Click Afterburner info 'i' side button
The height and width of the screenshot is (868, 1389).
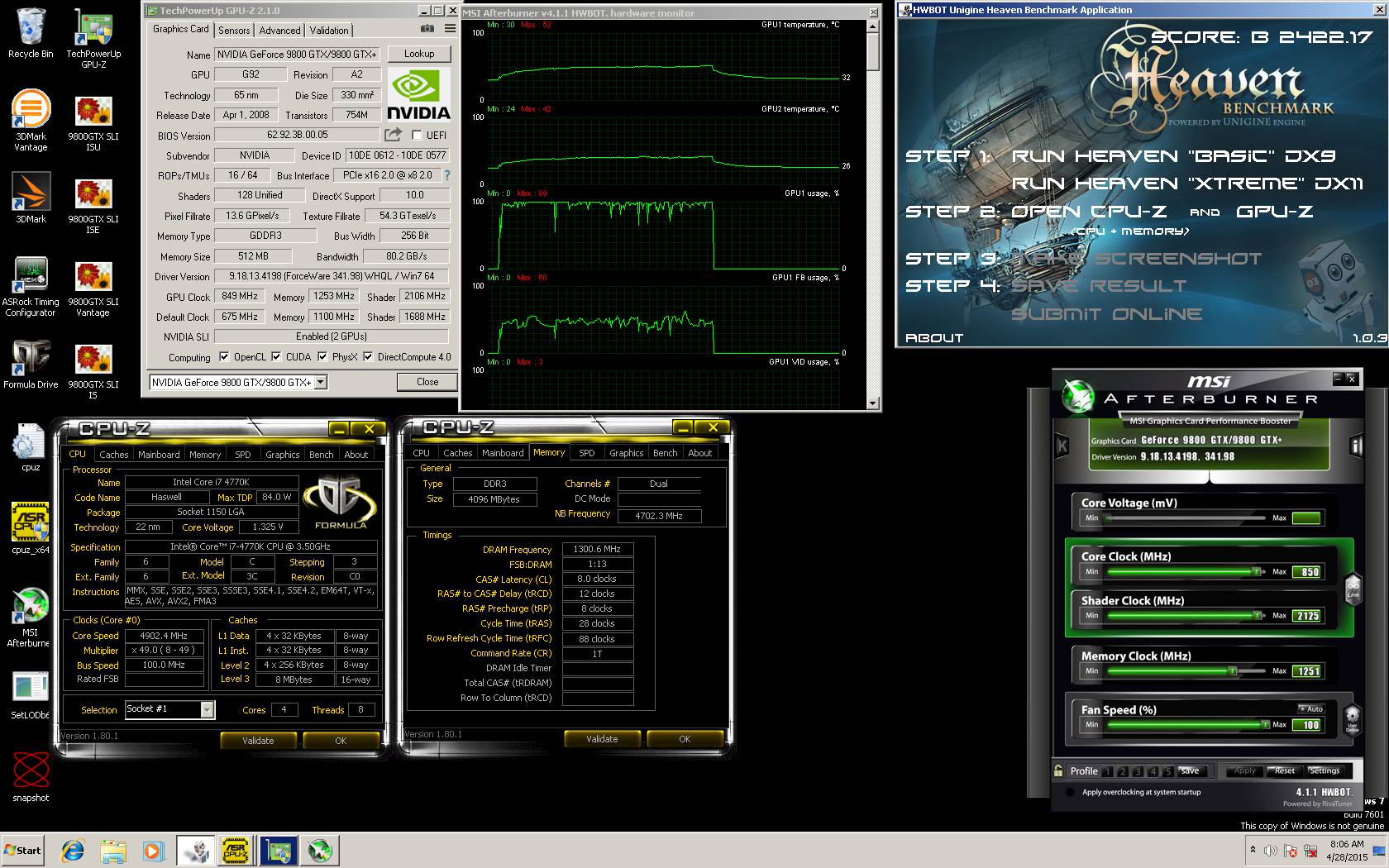point(1356,446)
